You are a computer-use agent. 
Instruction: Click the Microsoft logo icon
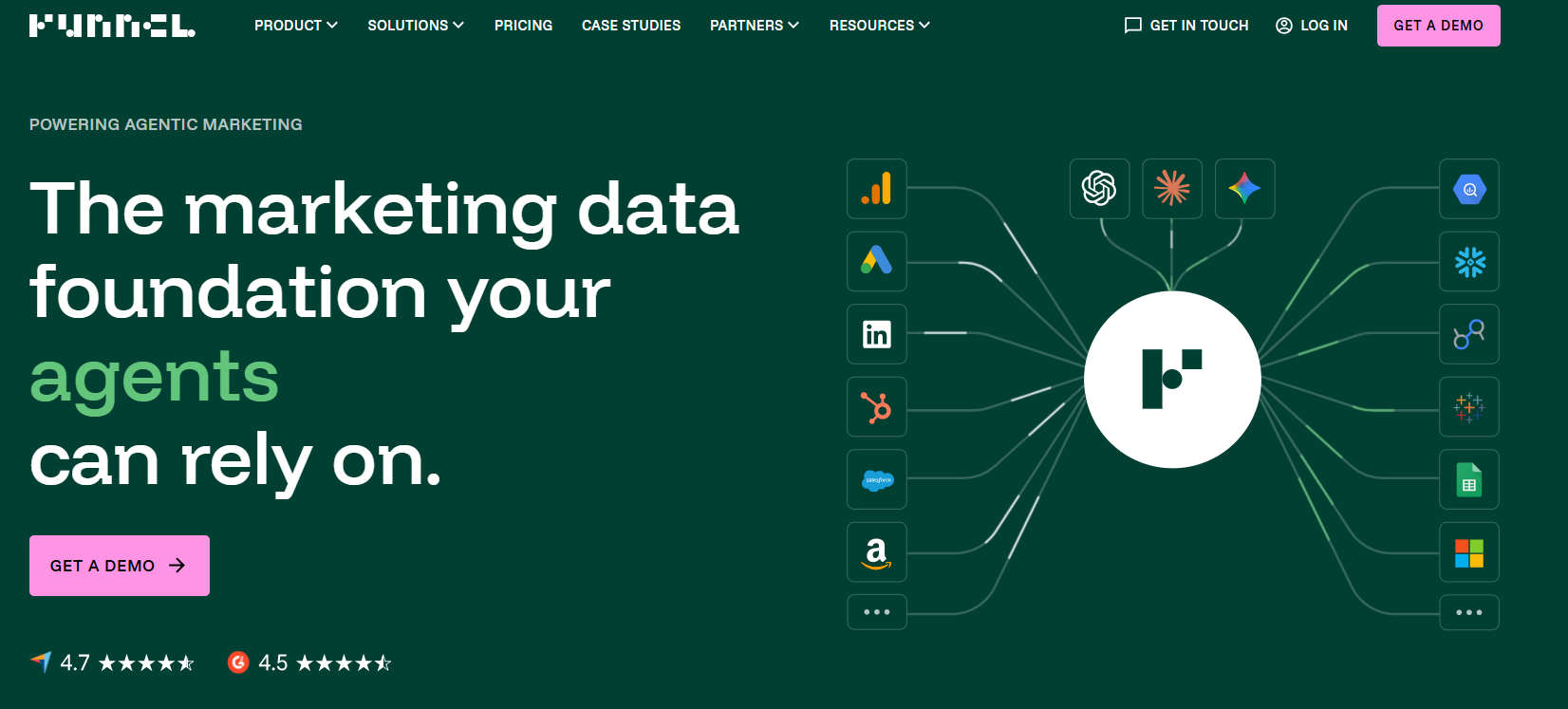tap(1469, 552)
